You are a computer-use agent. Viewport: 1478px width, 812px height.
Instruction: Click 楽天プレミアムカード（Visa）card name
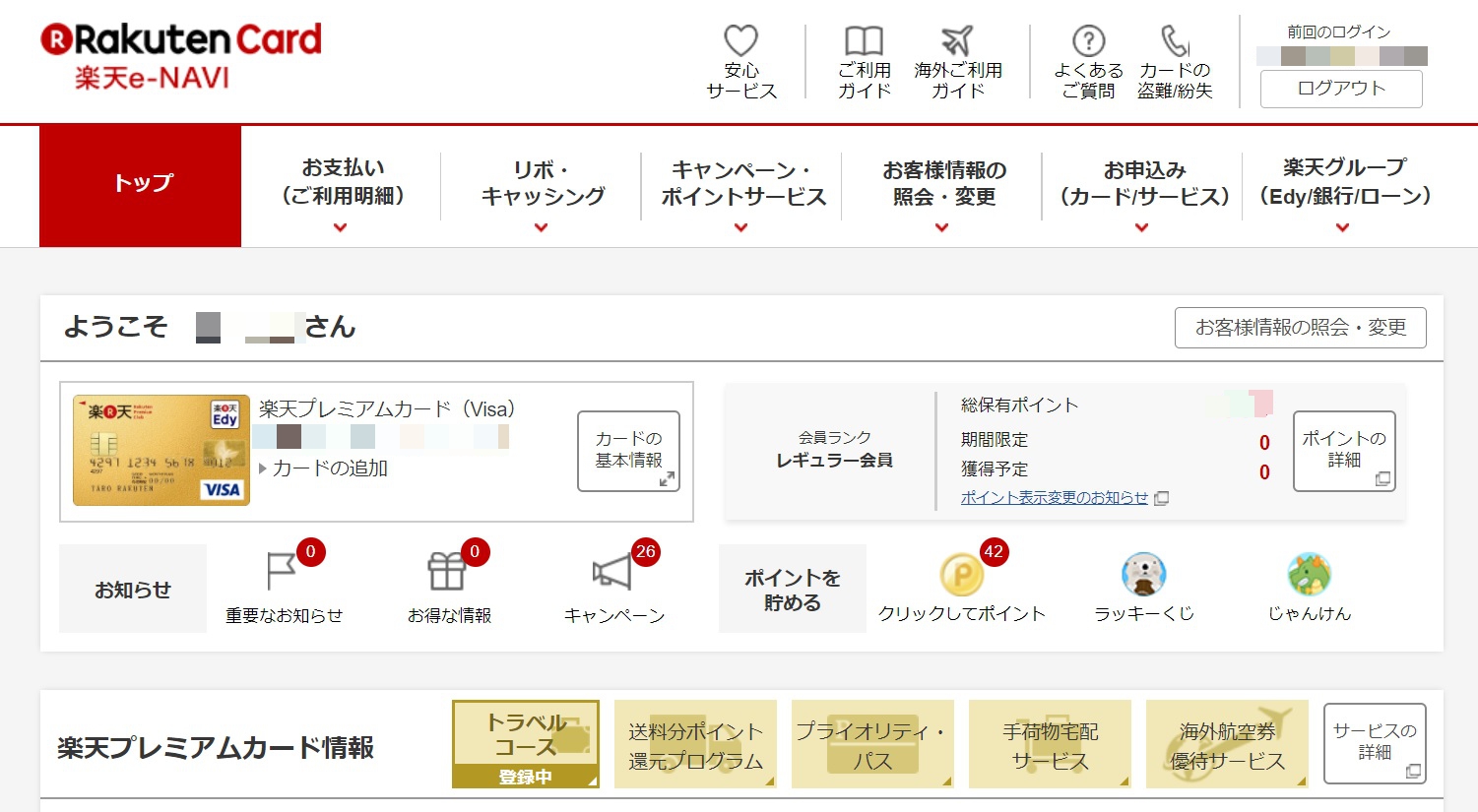387,409
